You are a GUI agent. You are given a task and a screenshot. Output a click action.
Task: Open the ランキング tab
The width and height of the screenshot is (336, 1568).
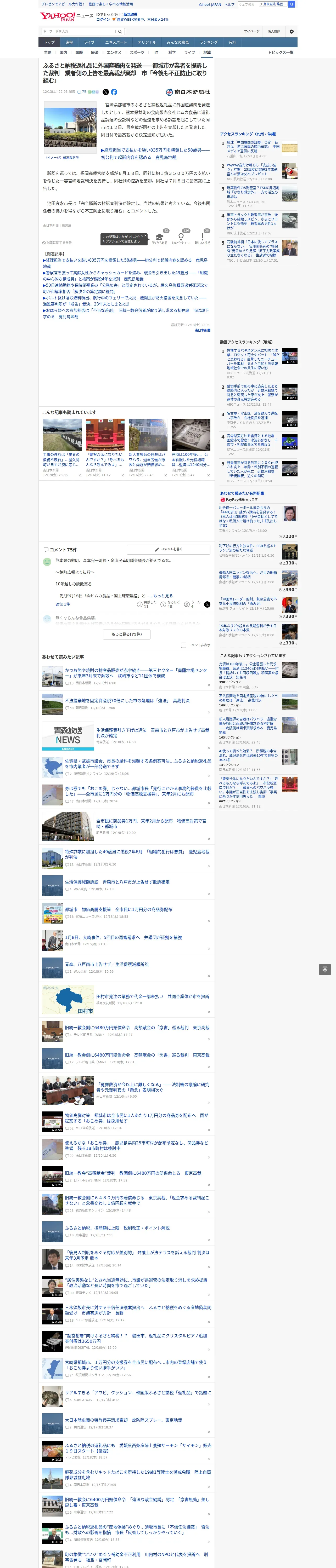(x=209, y=42)
